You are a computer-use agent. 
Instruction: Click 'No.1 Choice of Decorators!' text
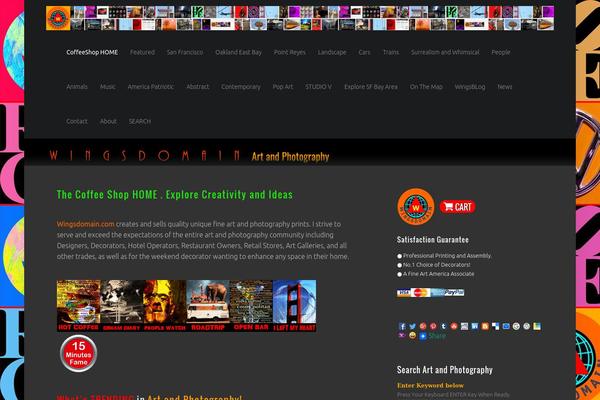pyautogui.click(x=437, y=265)
